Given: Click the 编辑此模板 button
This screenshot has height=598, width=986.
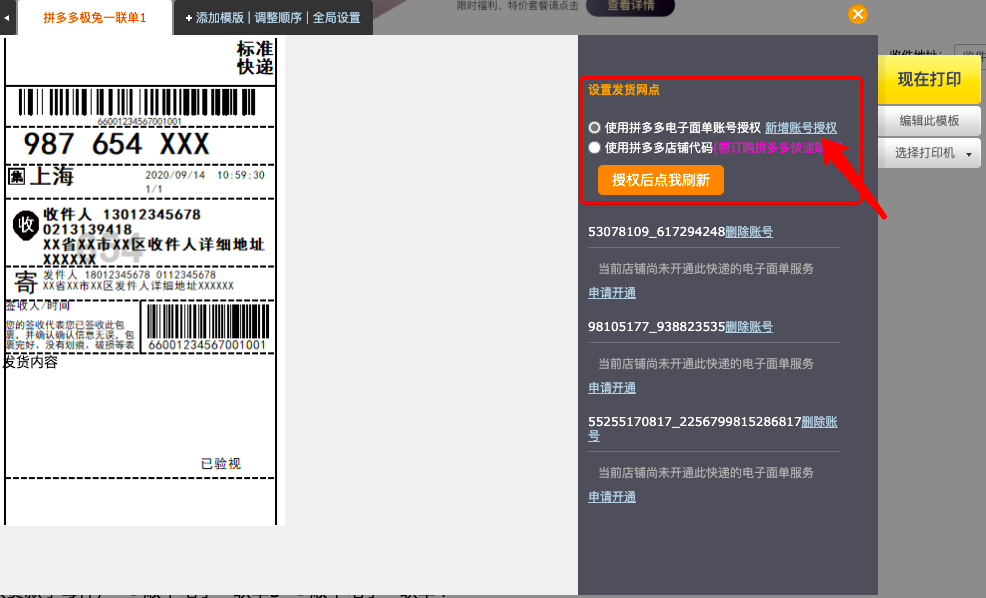Looking at the screenshot, I should tap(929, 121).
